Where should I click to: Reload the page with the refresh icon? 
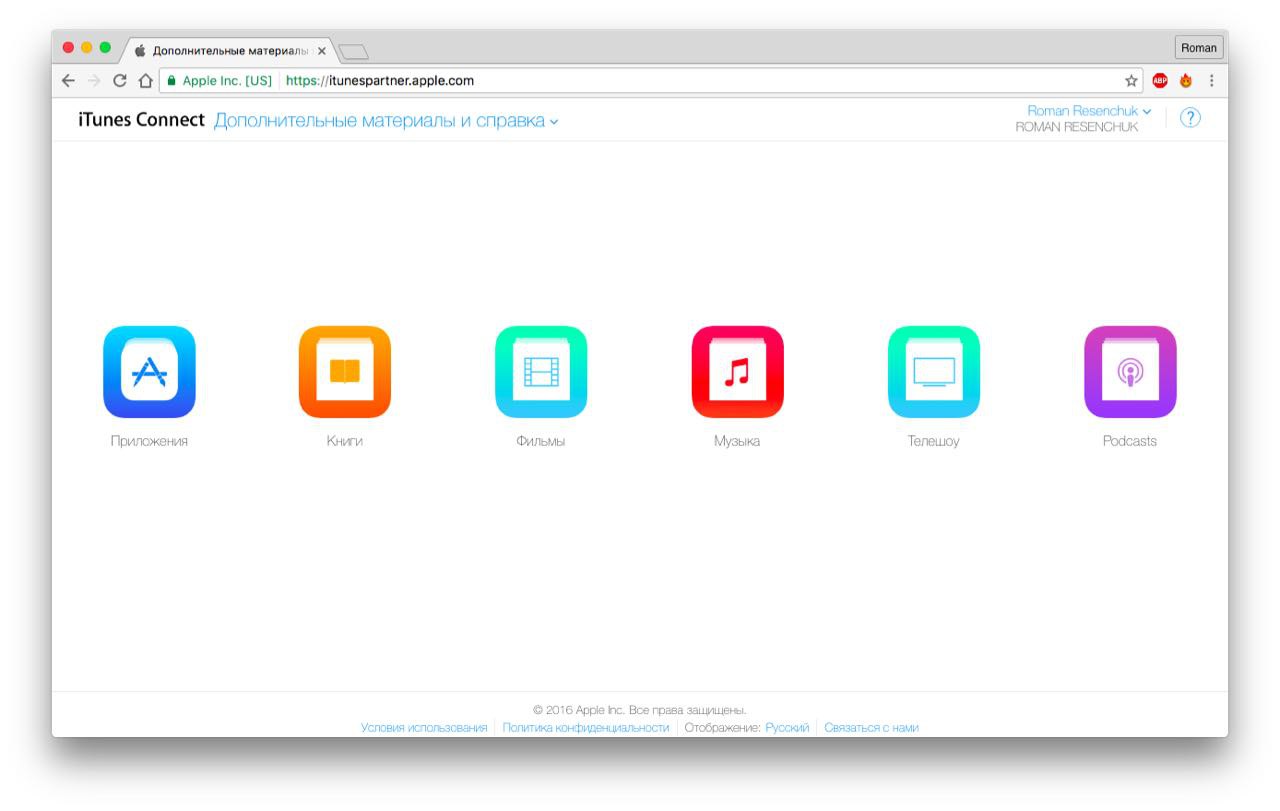(120, 81)
